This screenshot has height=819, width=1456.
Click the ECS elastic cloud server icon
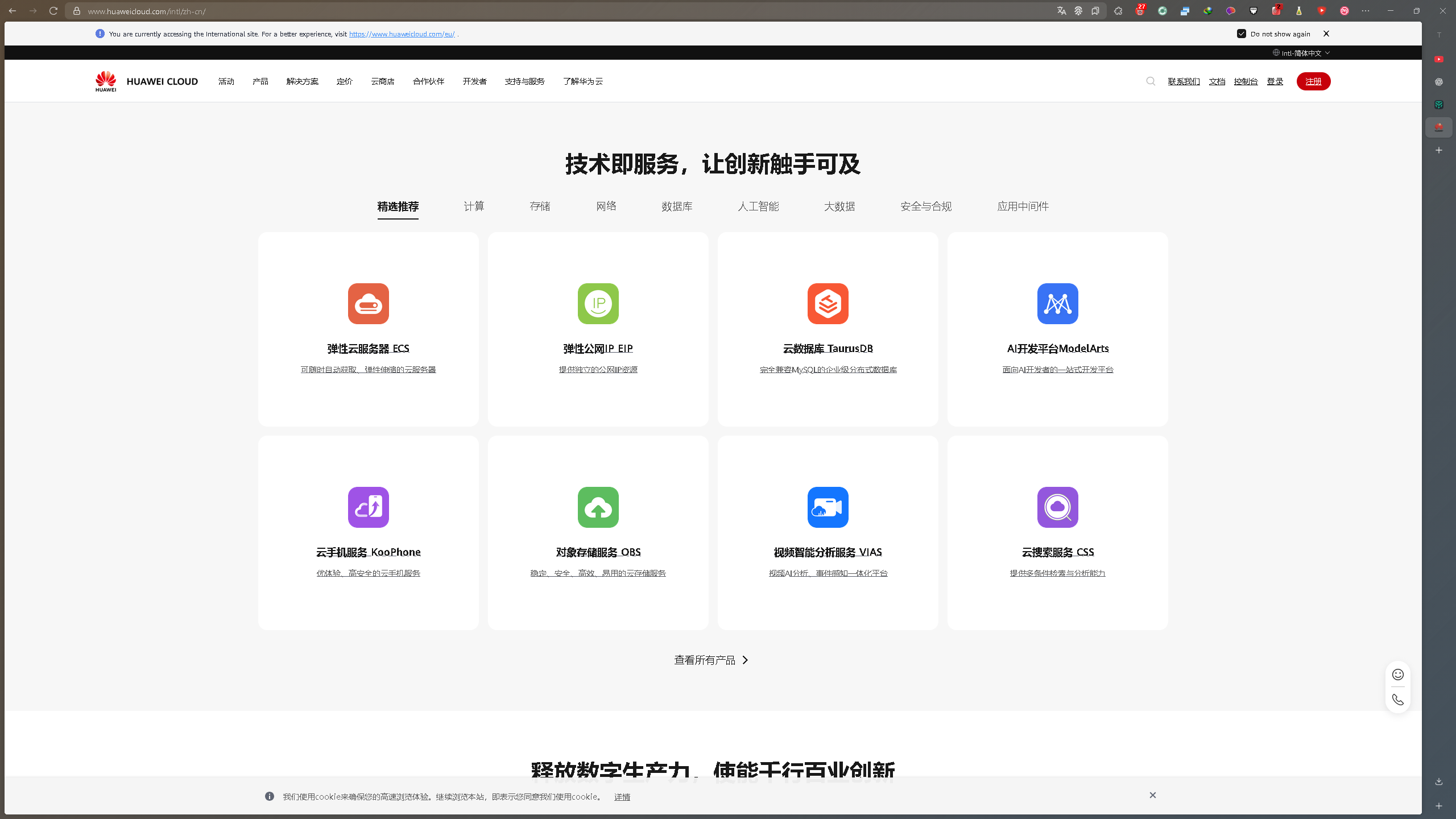[368, 303]
